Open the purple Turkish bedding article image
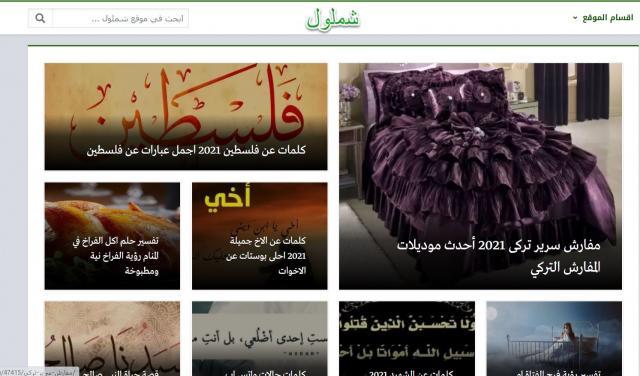 (x=480, y=176)
